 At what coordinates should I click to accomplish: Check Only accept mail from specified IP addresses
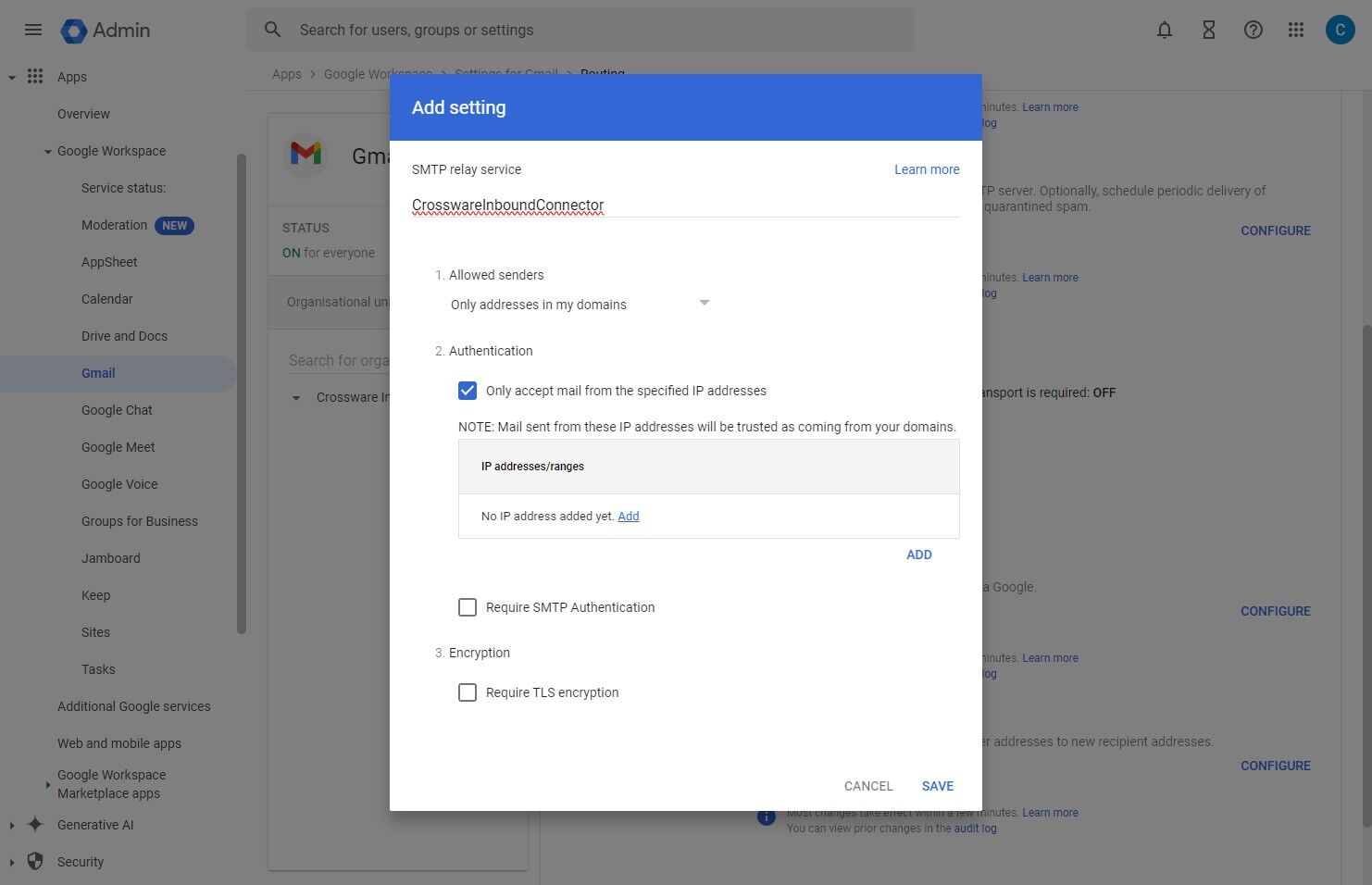[x=468, y=391]
